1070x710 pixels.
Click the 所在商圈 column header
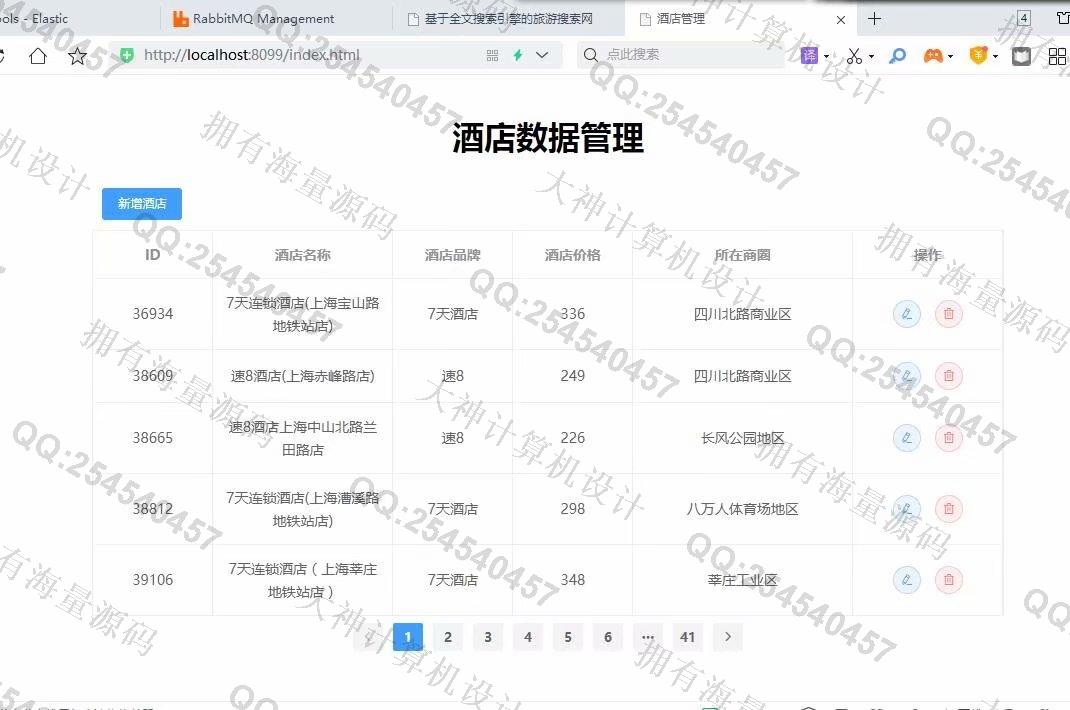pos(742,255)
